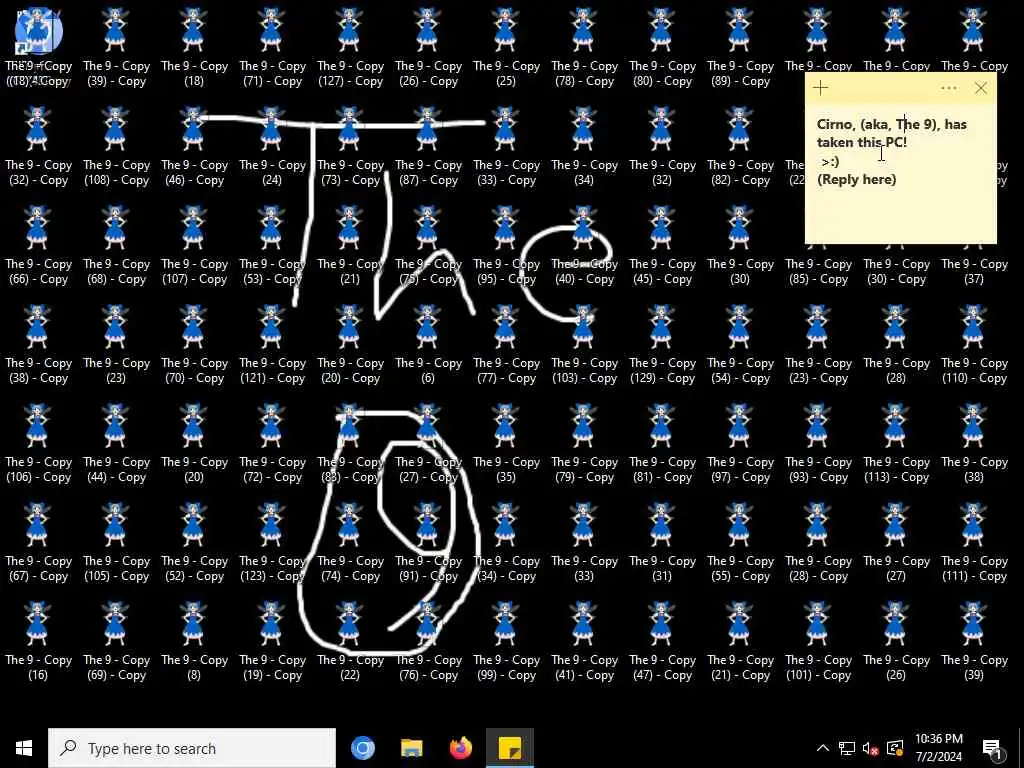Screen dimensions: 1024x768
Task: Choose the 'The 9 - Copy (97) - Copy' file
Action: [x=740, y=445]
